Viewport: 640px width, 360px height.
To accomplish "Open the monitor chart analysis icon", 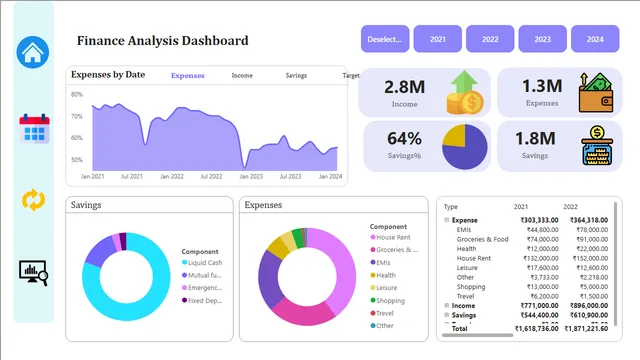I will coord(33,273).
